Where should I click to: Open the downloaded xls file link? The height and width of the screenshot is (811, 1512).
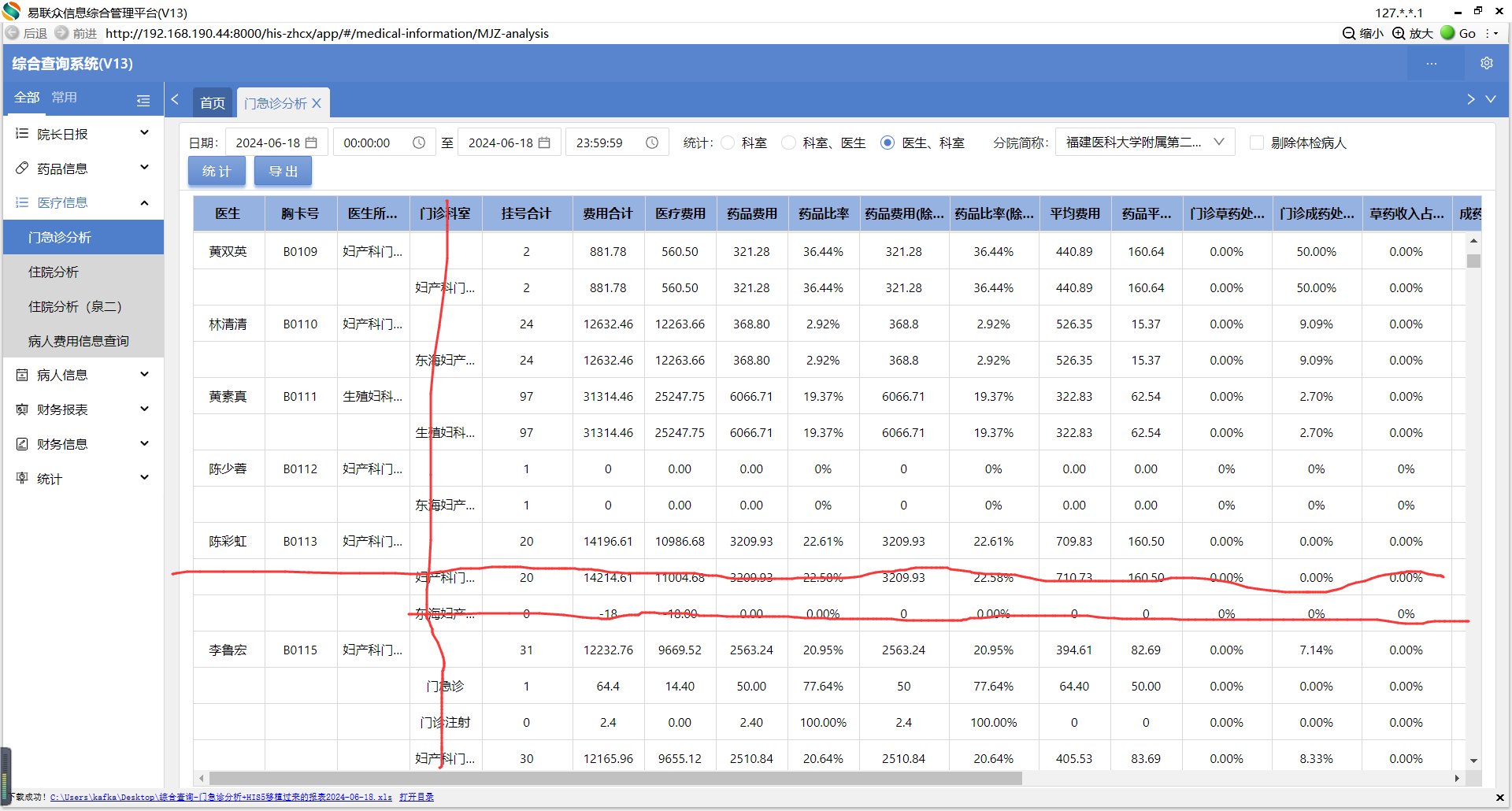tap(221, 797)
